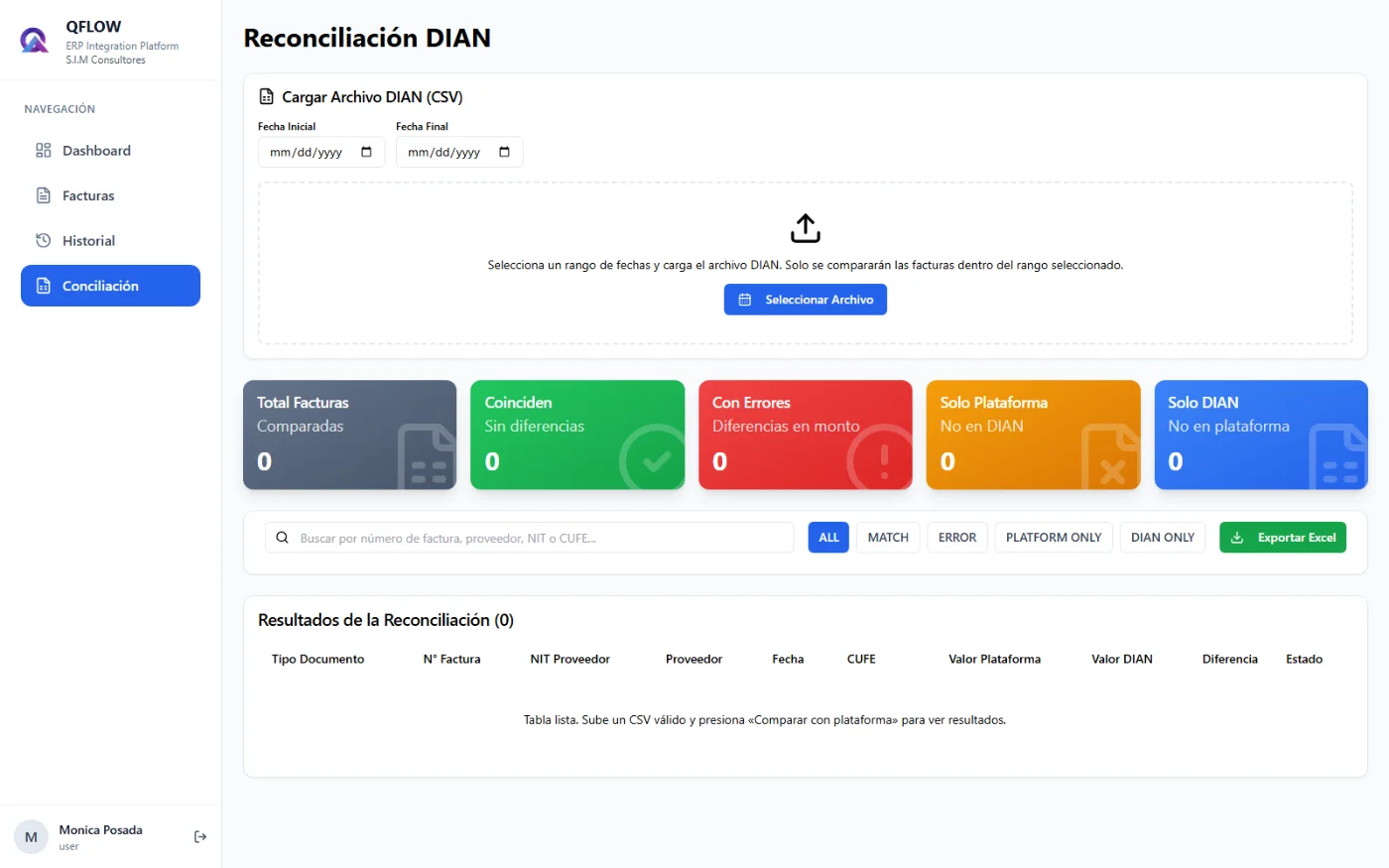The height and width of the screenshot is (868, 1389).
Task: Click the exclamation icon in Con Errores card
Action: pos(880,457)
